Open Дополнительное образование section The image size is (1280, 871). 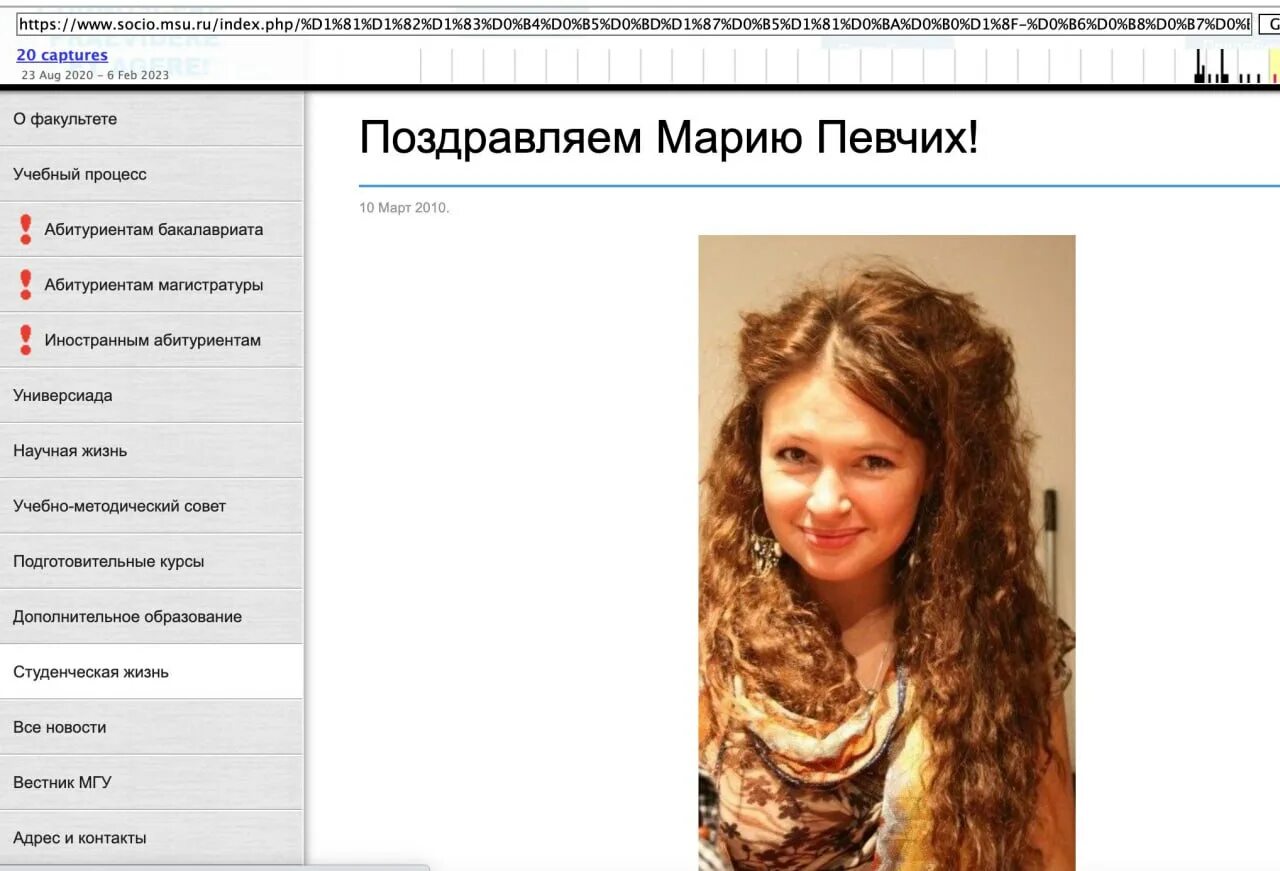tap(151, 617)
